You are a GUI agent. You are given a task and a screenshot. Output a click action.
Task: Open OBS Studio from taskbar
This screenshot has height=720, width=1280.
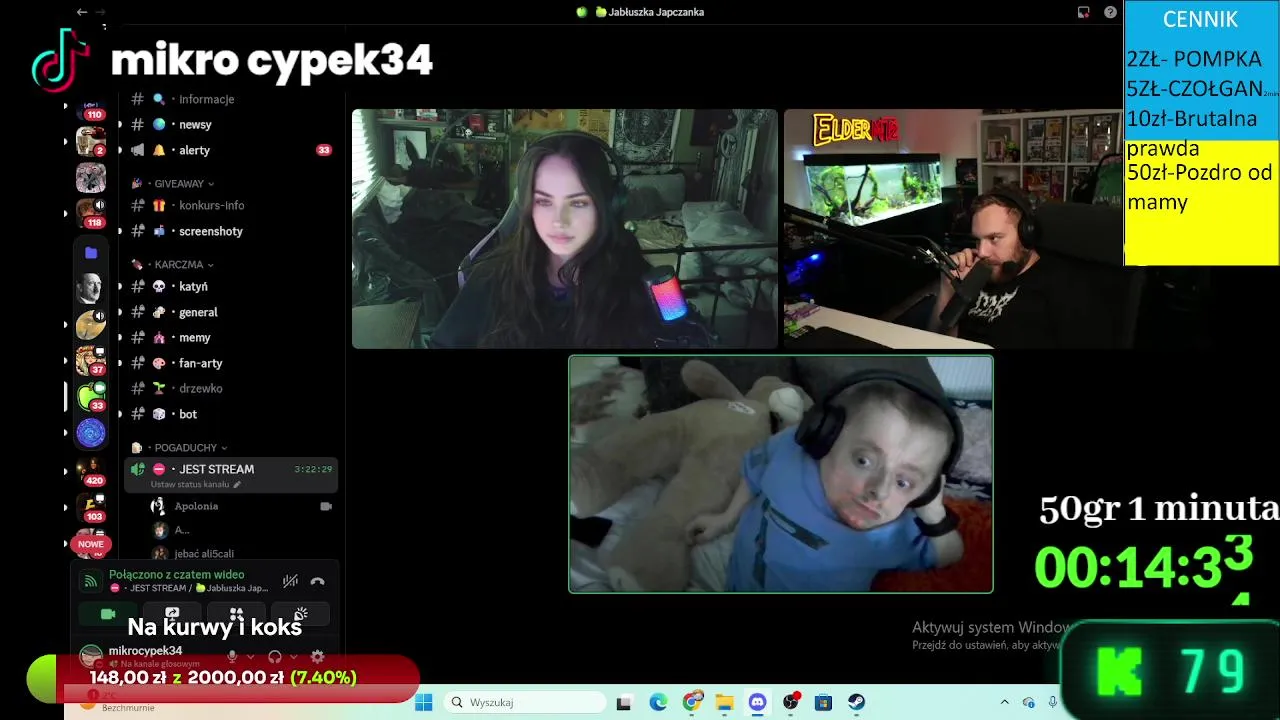(x=791, y=702)
